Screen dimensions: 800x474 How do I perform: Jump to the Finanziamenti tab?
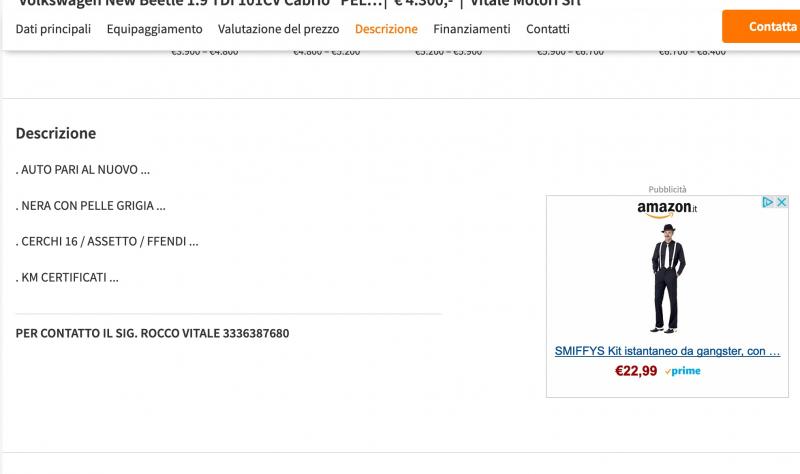point(472,29)
